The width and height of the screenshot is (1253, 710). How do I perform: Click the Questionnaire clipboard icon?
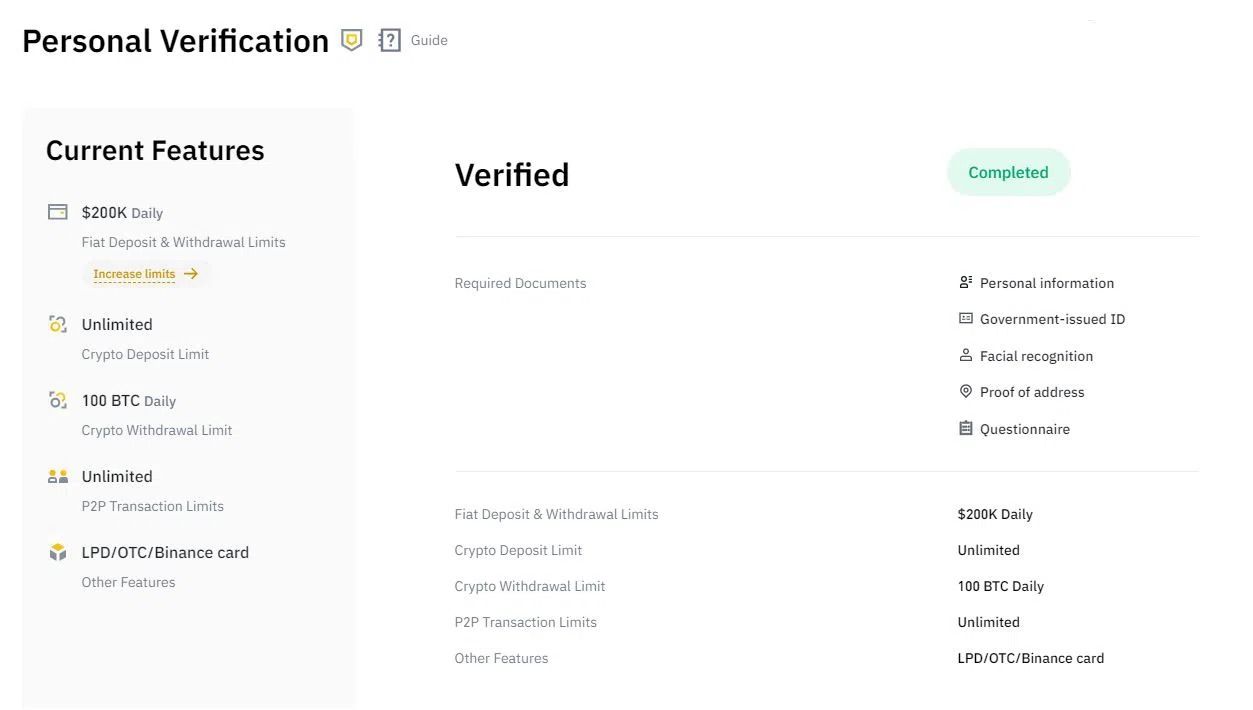pos(965,428)
